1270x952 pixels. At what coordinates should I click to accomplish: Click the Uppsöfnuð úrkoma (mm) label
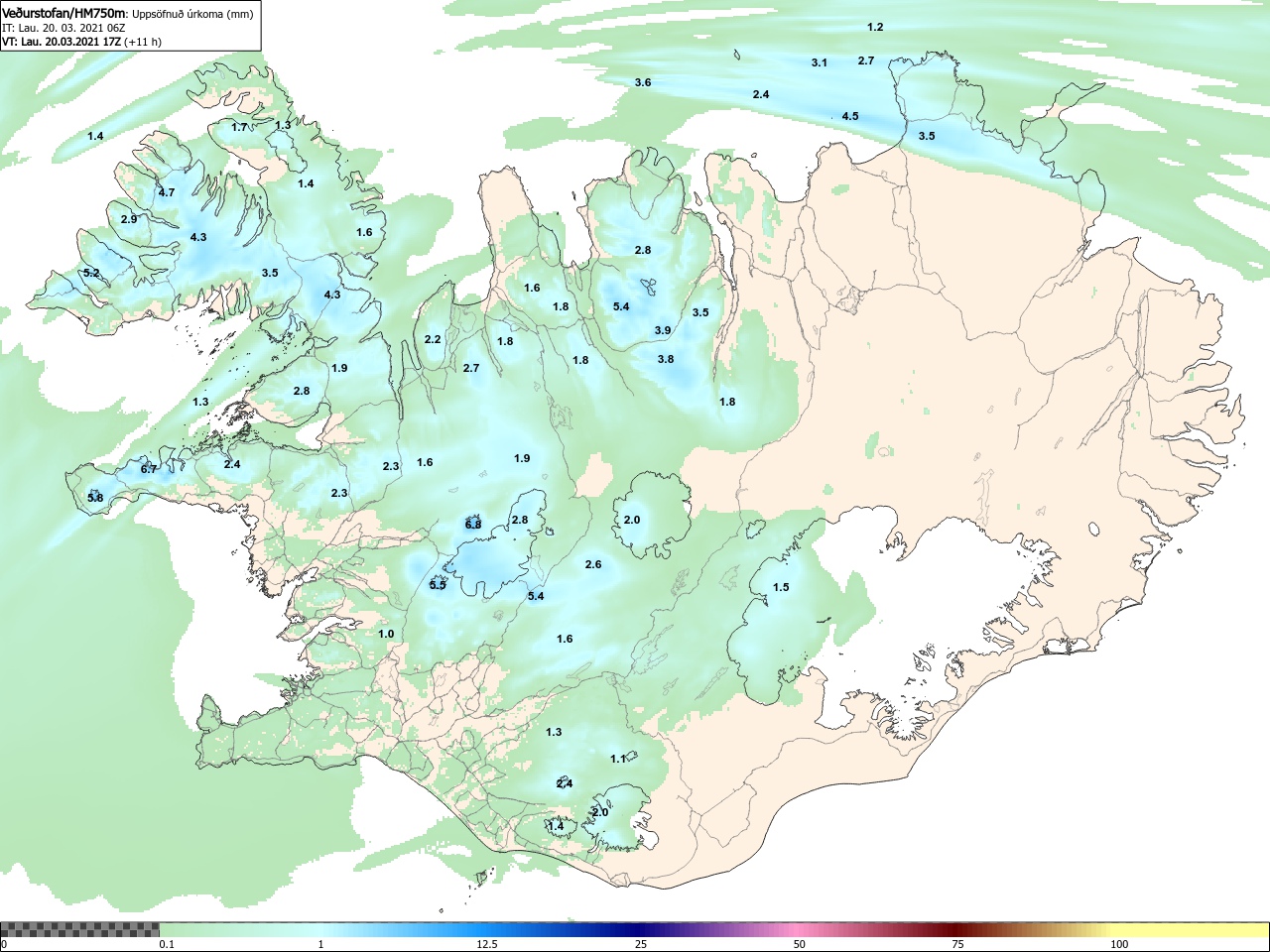pos(192,14)
